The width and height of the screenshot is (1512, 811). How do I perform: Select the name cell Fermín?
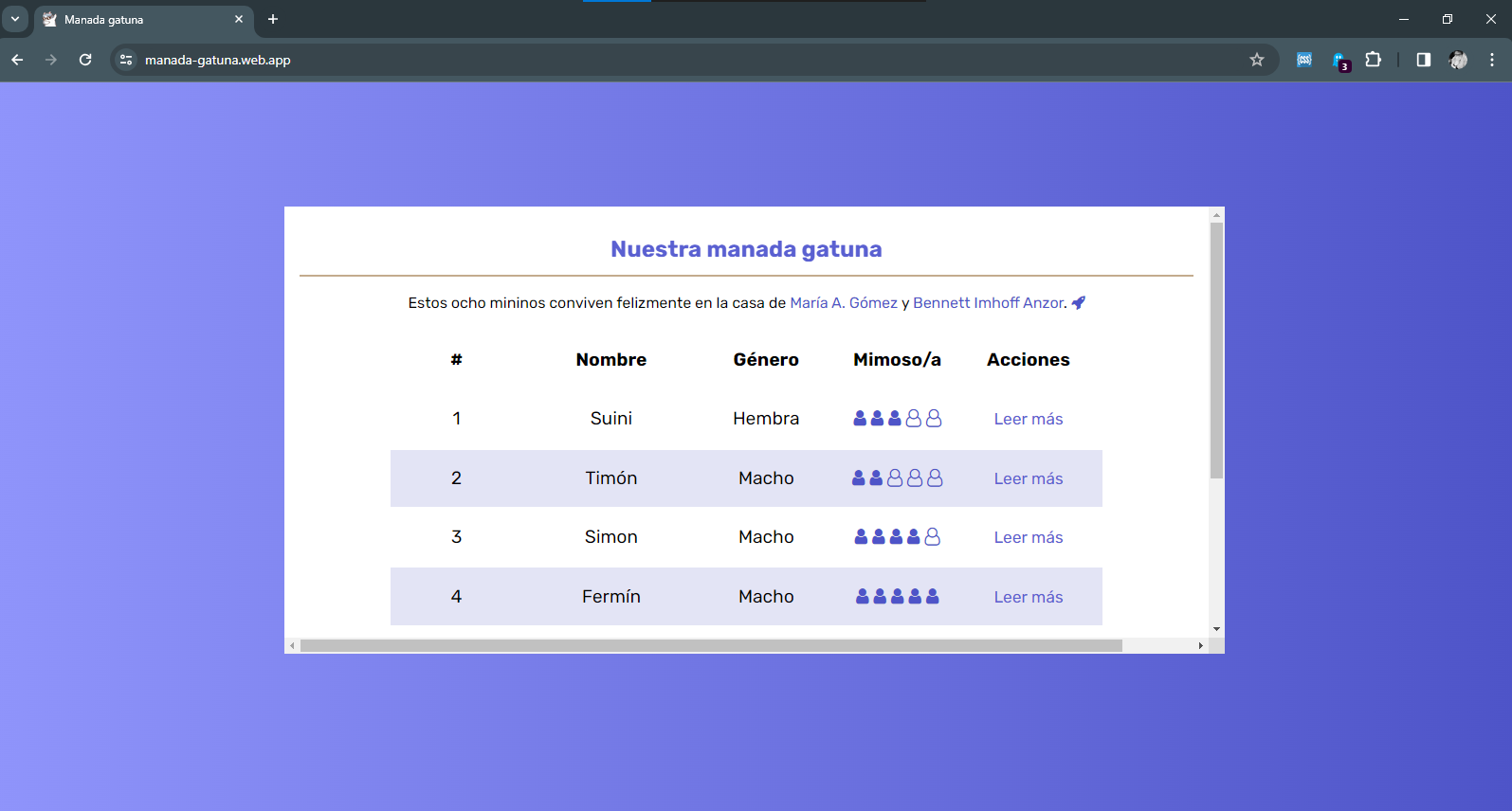coord(611,596)
